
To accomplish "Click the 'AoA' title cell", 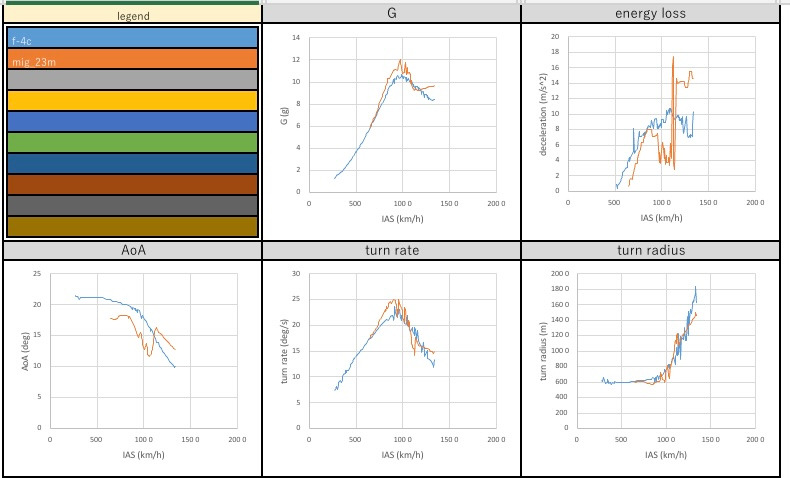I will tap(131, 250).
